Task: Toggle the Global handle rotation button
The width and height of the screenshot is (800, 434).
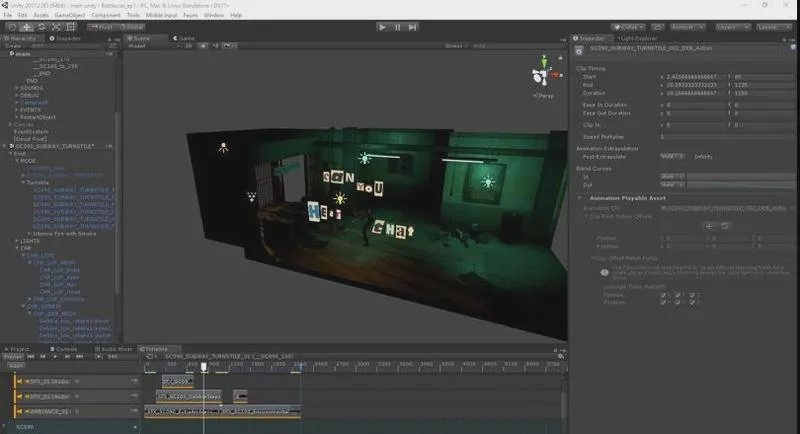Action: click(132, 27)
